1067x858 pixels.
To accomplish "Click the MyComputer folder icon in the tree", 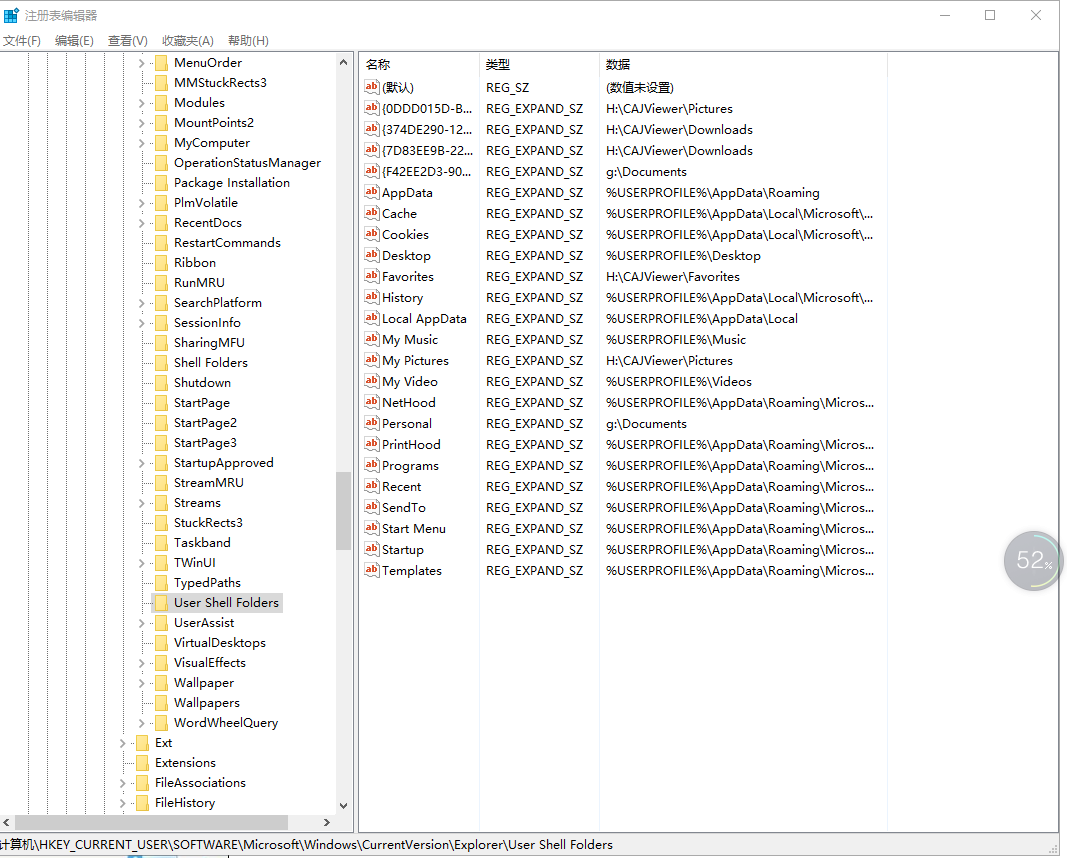I will [x=162, y=142].
